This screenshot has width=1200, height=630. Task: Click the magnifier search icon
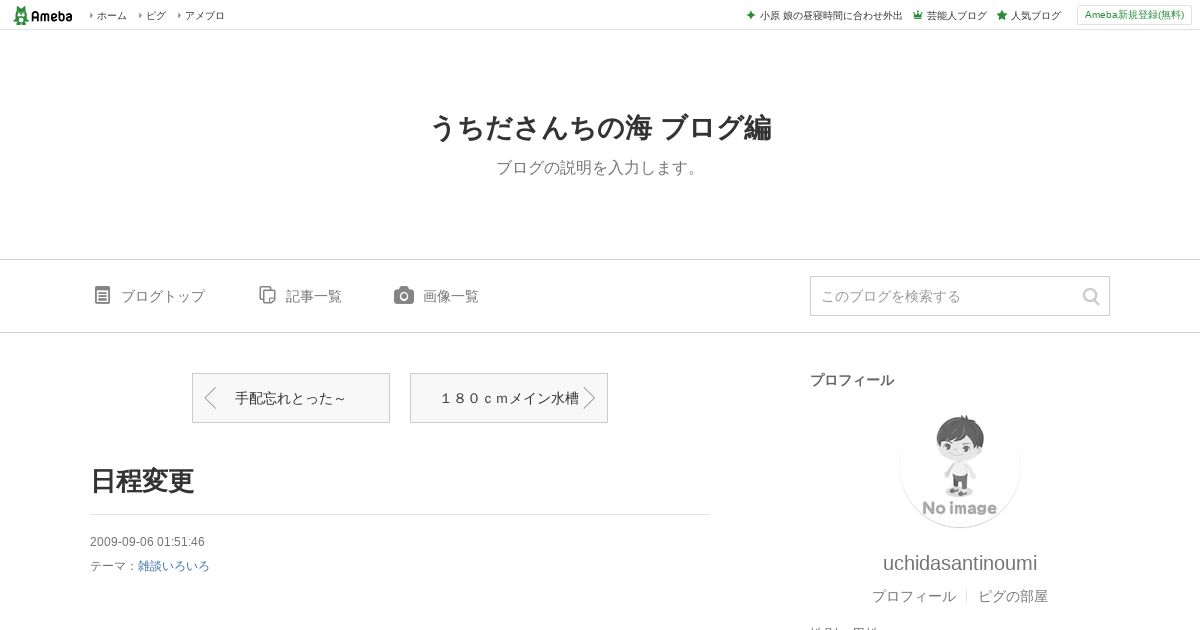(x=1091, y=296)
